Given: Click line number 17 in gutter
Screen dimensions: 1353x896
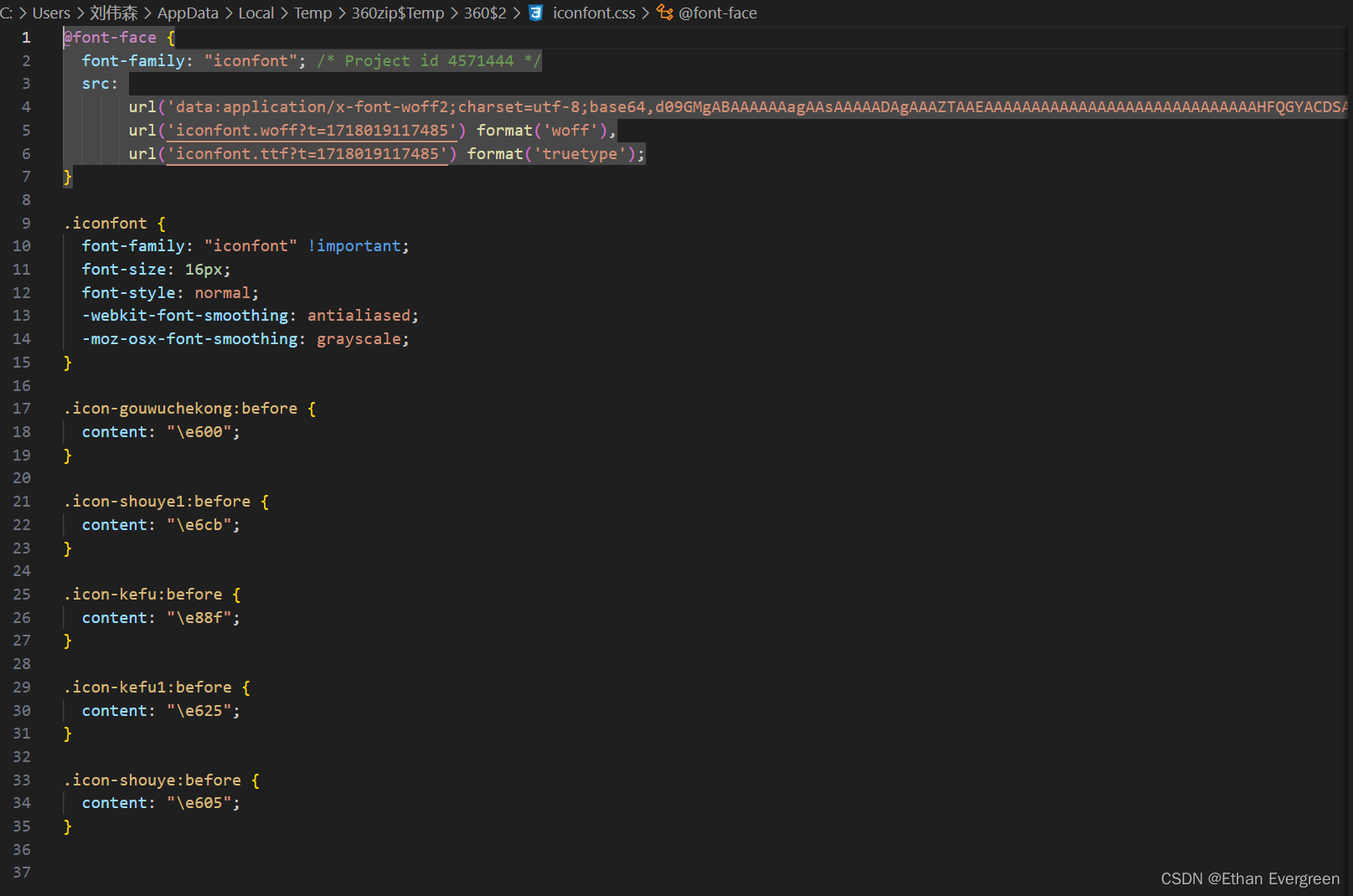Looking at the screenshot, I should coord(22,409).
